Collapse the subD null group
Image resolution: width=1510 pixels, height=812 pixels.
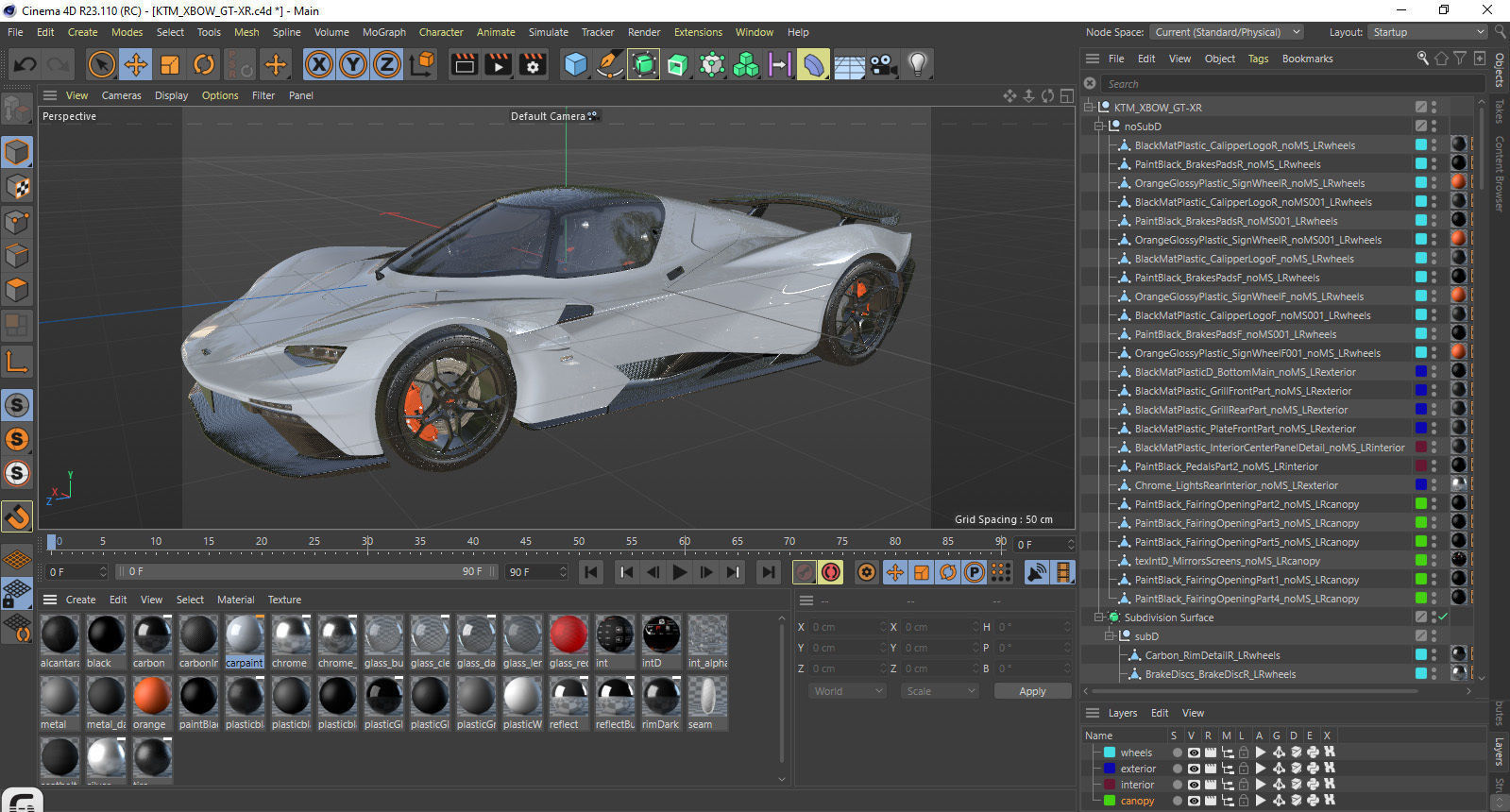1111,636
